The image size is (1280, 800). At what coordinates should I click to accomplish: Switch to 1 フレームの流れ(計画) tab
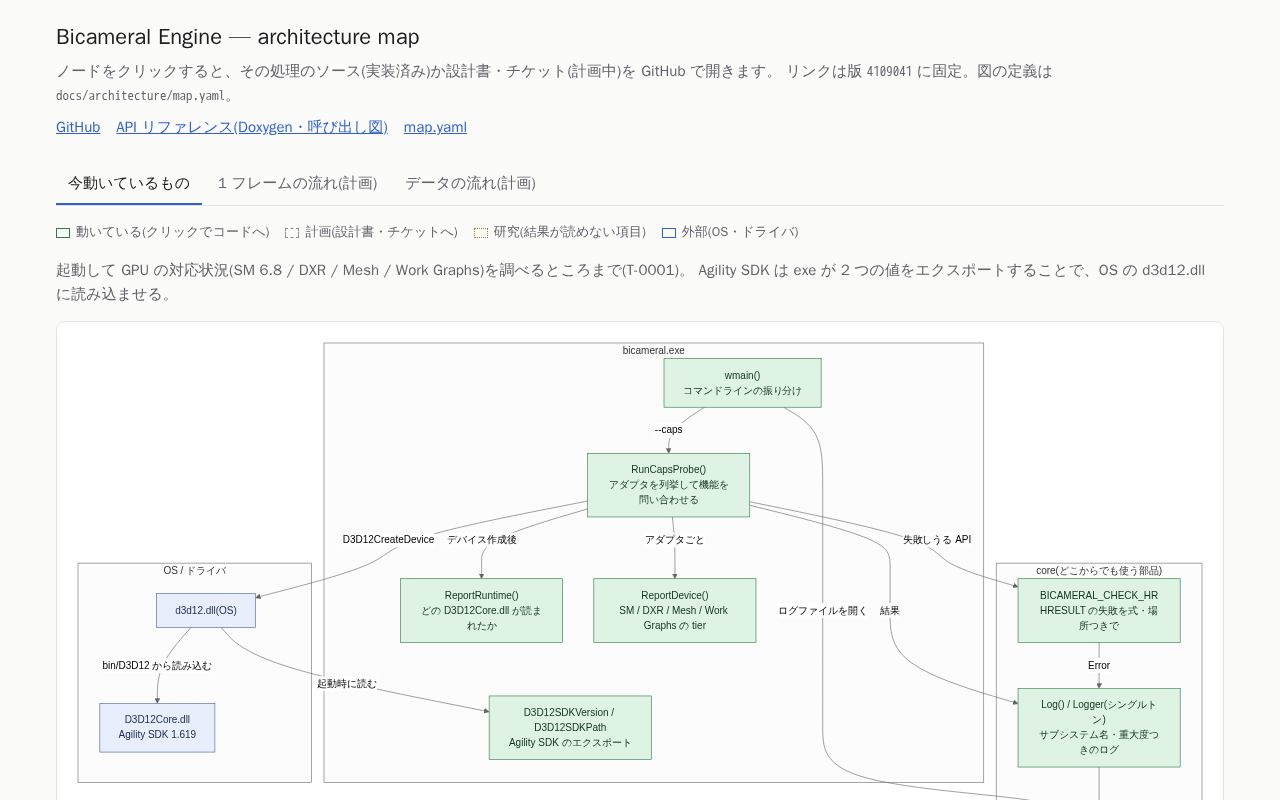pyautogui.click(x=297, y=183)
